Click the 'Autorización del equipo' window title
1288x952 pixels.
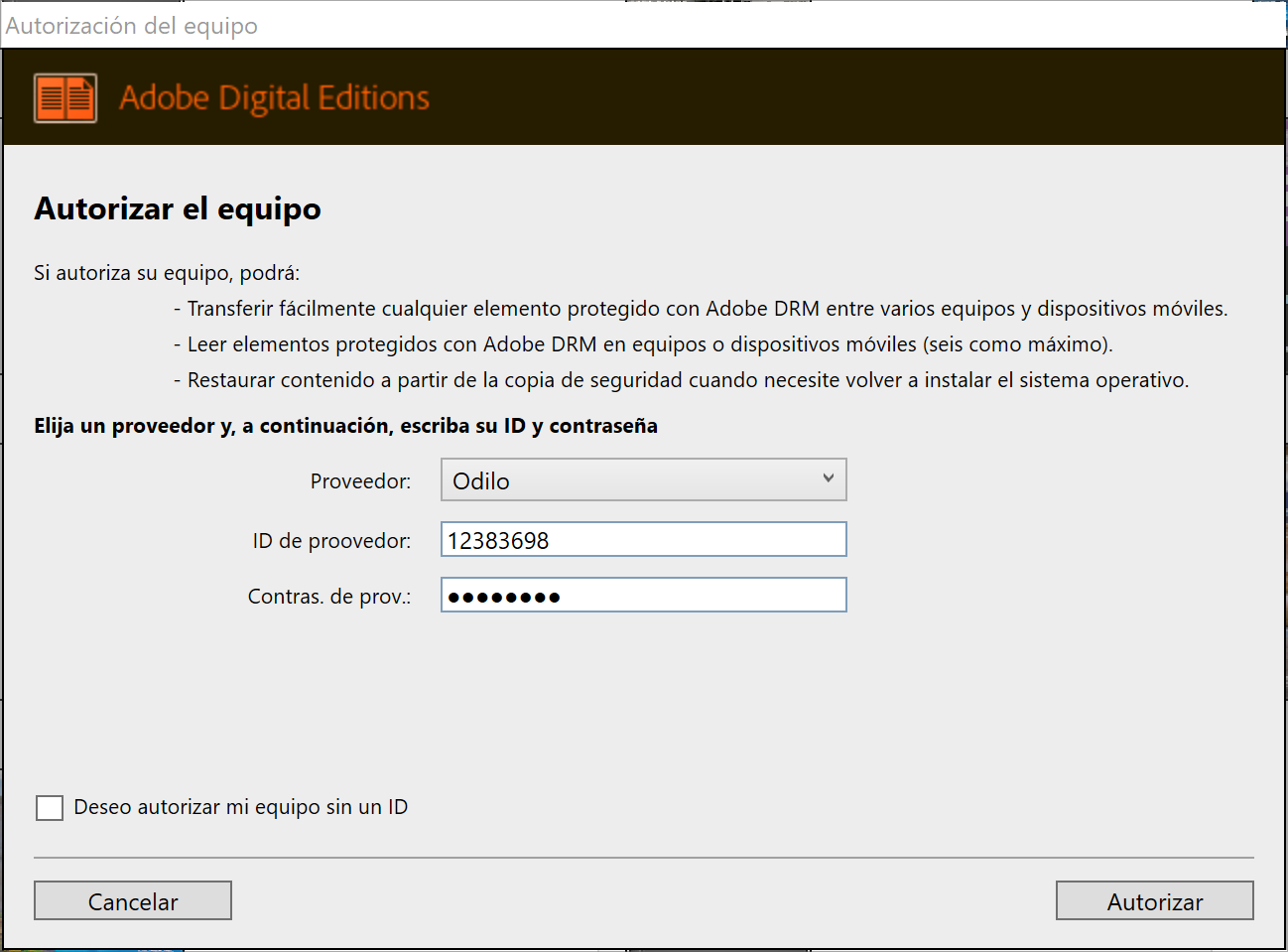132,26
